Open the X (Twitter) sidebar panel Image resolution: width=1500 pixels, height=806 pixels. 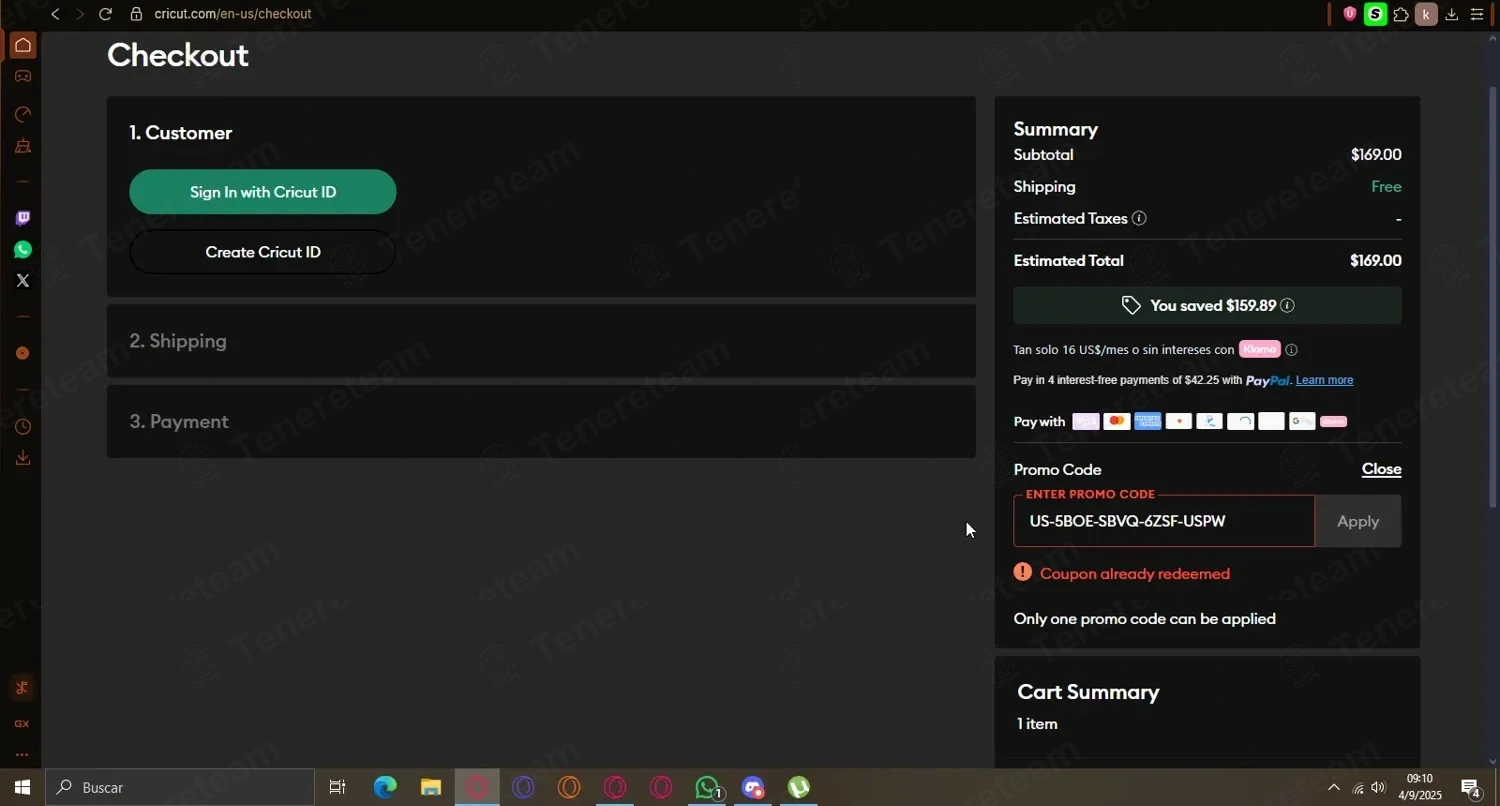pyautogui.click(x=22, y=281)
